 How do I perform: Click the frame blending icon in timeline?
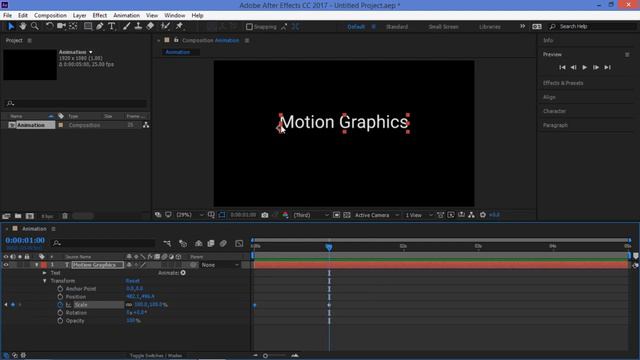click(x=211, y=243)
